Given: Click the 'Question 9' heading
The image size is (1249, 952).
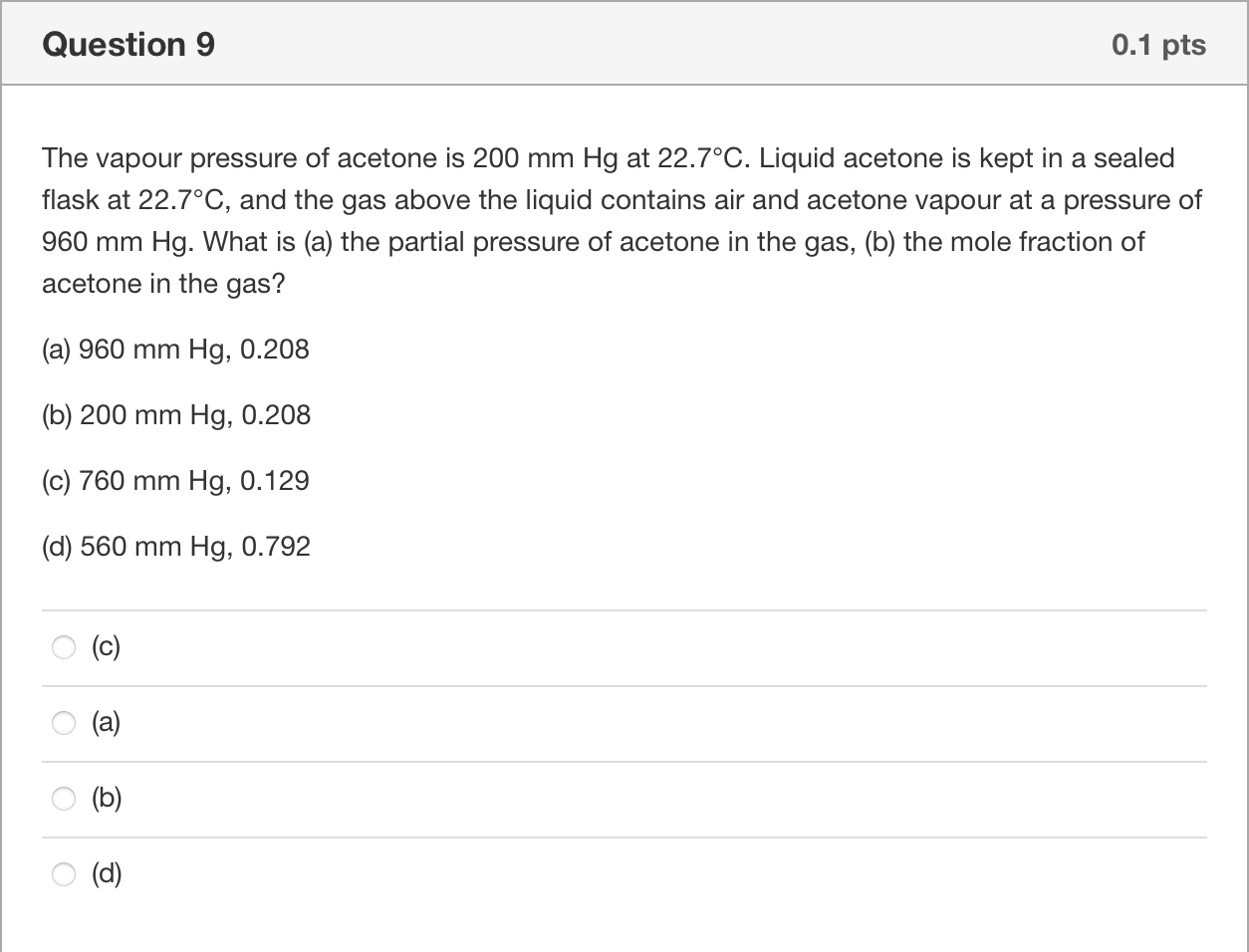Looking at the screenshot, I should pos(128,45).
